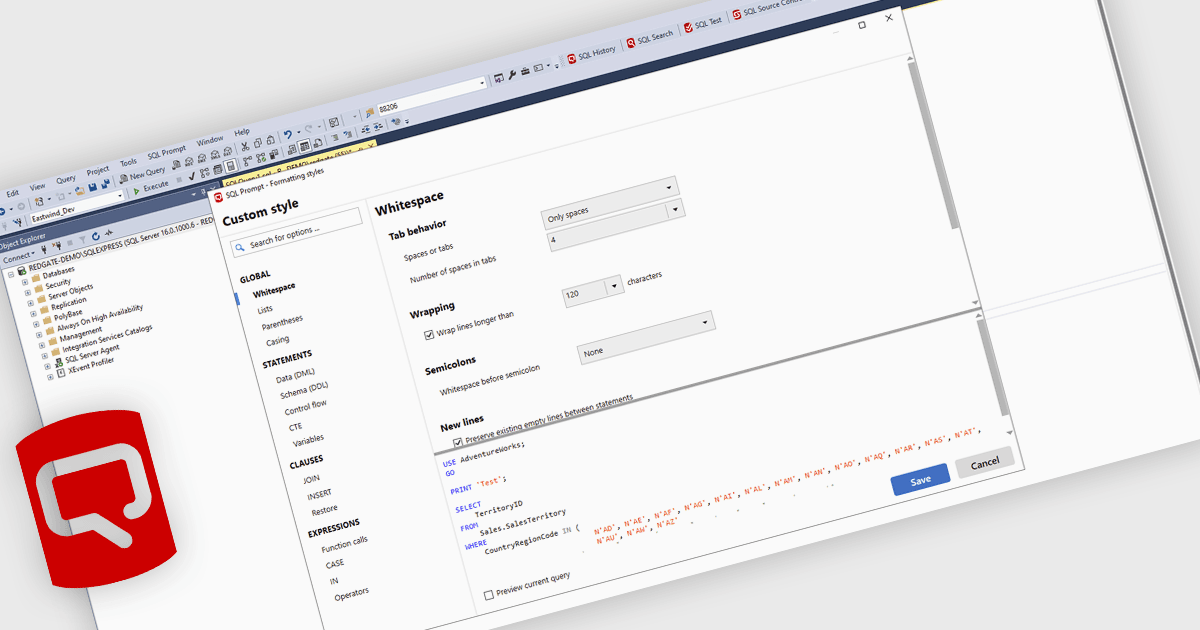Click the connect plug icon in Object Explorer

point(44,247)
